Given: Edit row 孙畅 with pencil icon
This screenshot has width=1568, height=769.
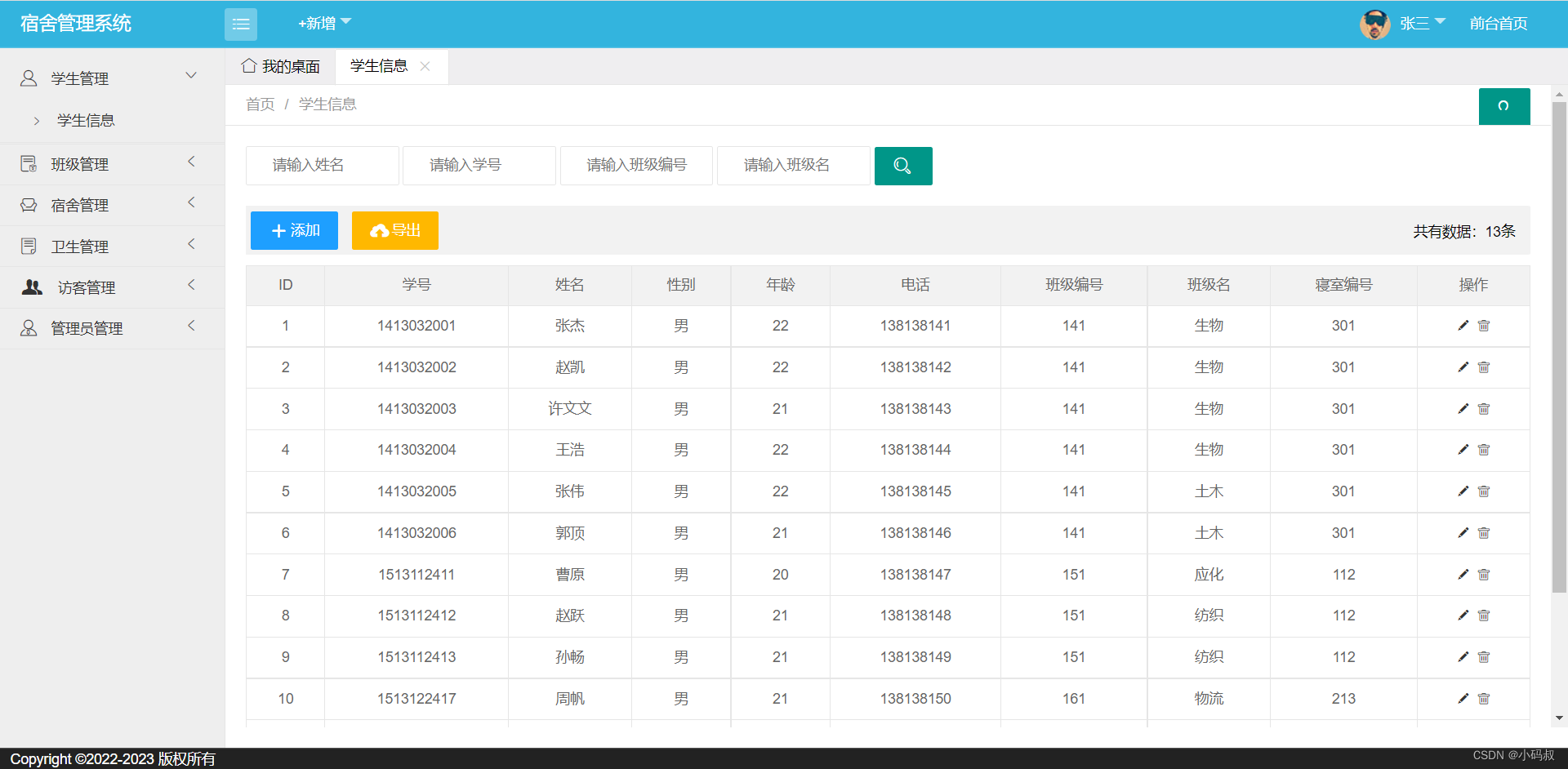Looking at the screenshot, I should pos(1463,657).
